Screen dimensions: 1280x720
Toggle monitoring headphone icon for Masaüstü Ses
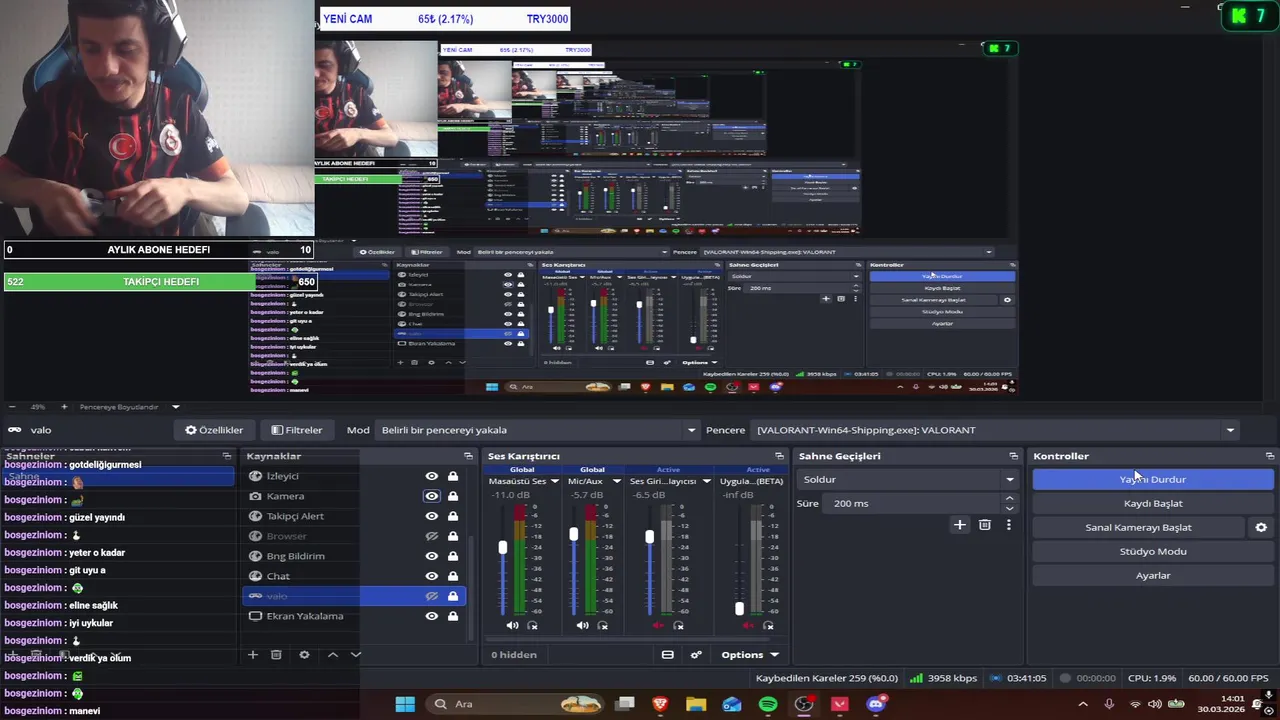tap(532, 626)
